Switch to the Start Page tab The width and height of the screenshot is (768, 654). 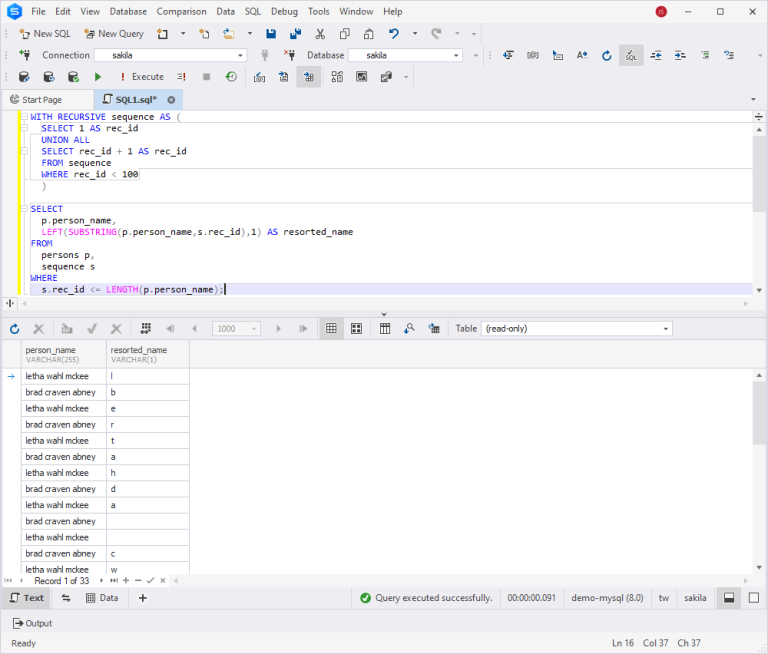pyautogui.click(x=35, y=100)
